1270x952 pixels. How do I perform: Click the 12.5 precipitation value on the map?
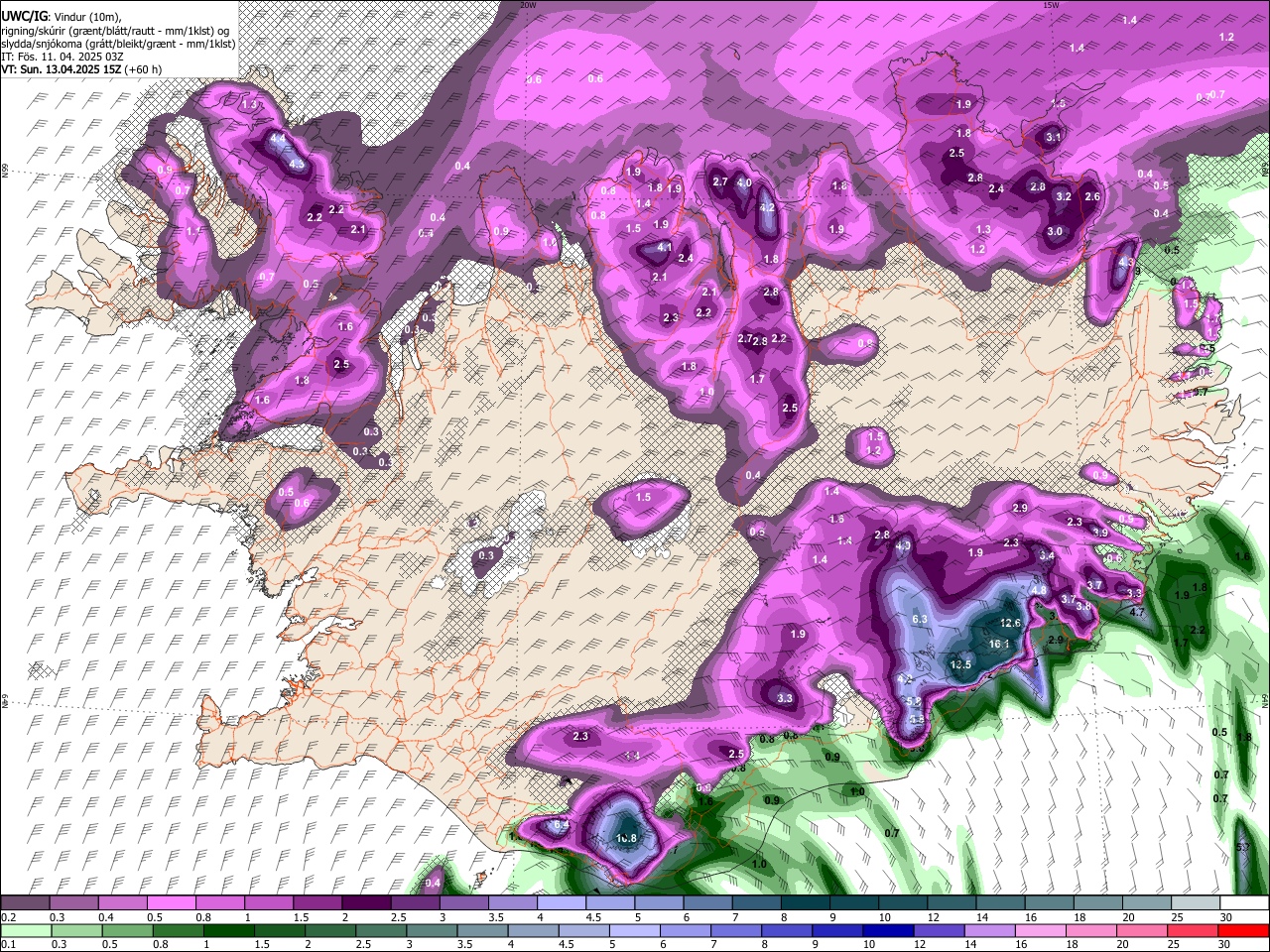point(960,664)
